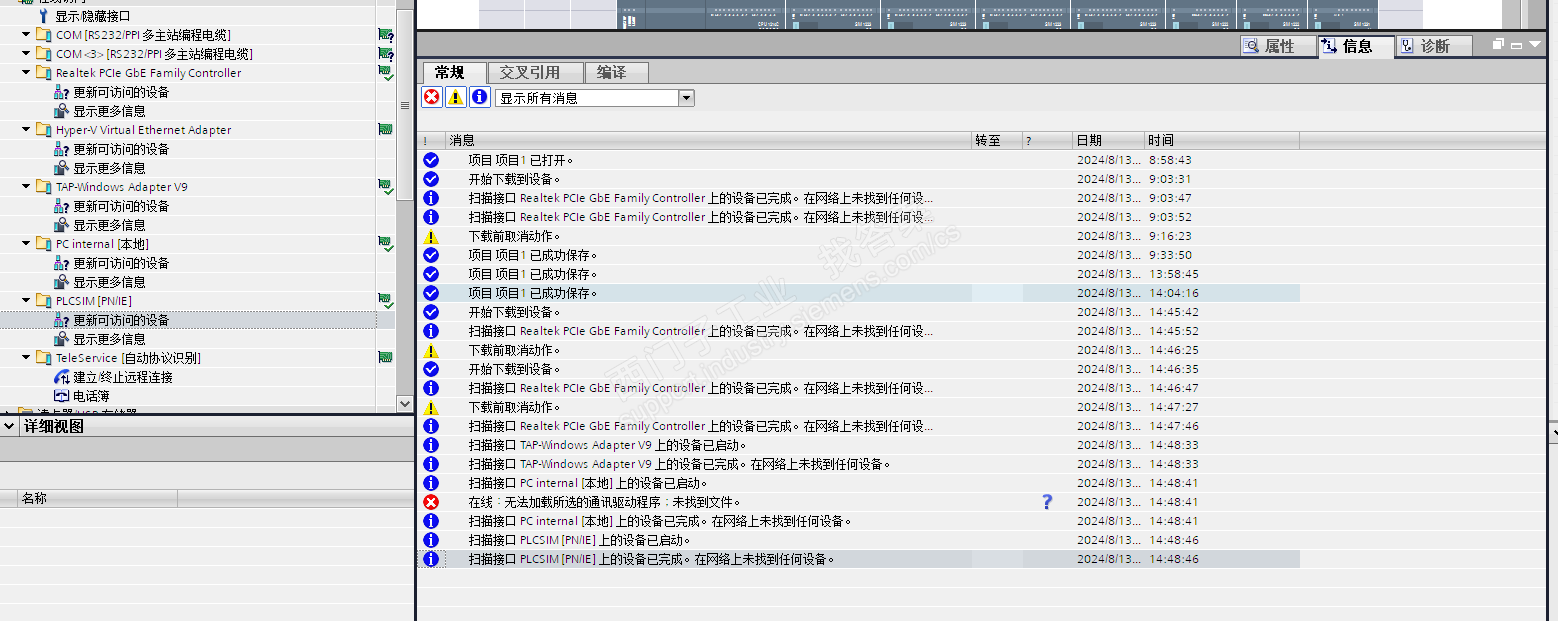Collapse the COM [RS232/PPI 多主站编程电缆] node
The width and height of the screenshot is (1558, 621).
click(26, 35)
